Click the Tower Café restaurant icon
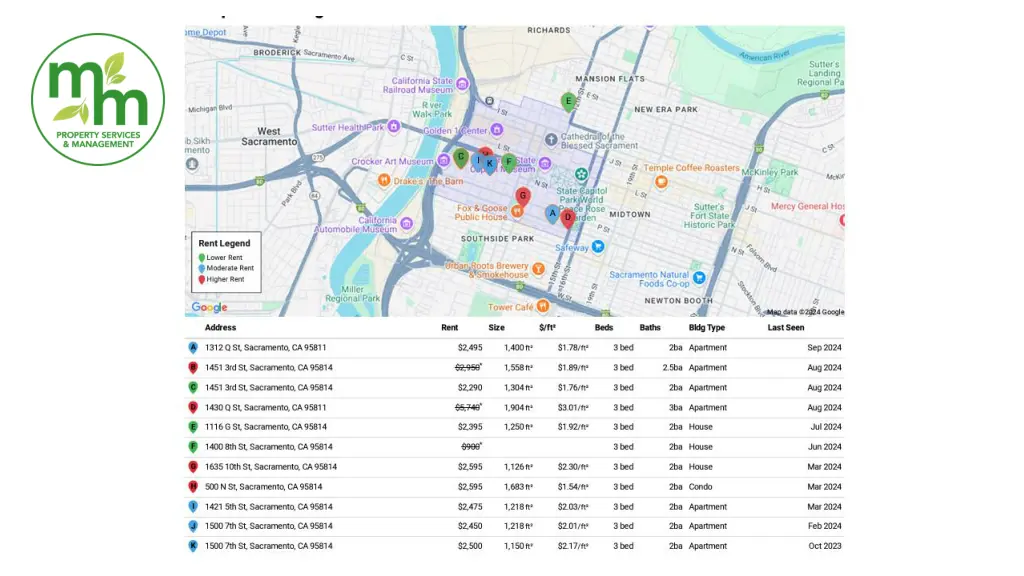The height and width of the screenshot is (576, 1024). pyautogui.click(x=543, y=306)
